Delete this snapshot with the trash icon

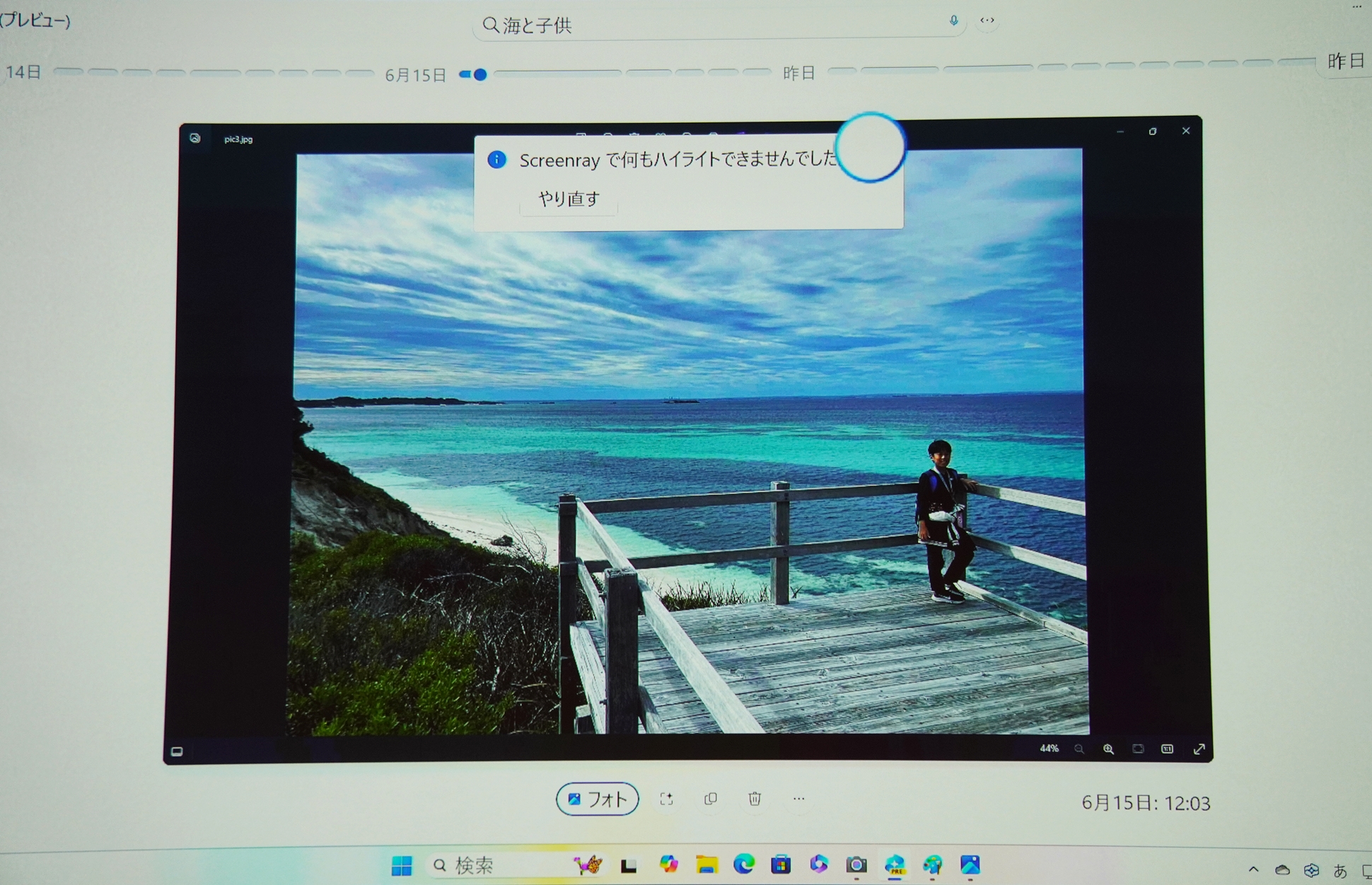[755, 799]
